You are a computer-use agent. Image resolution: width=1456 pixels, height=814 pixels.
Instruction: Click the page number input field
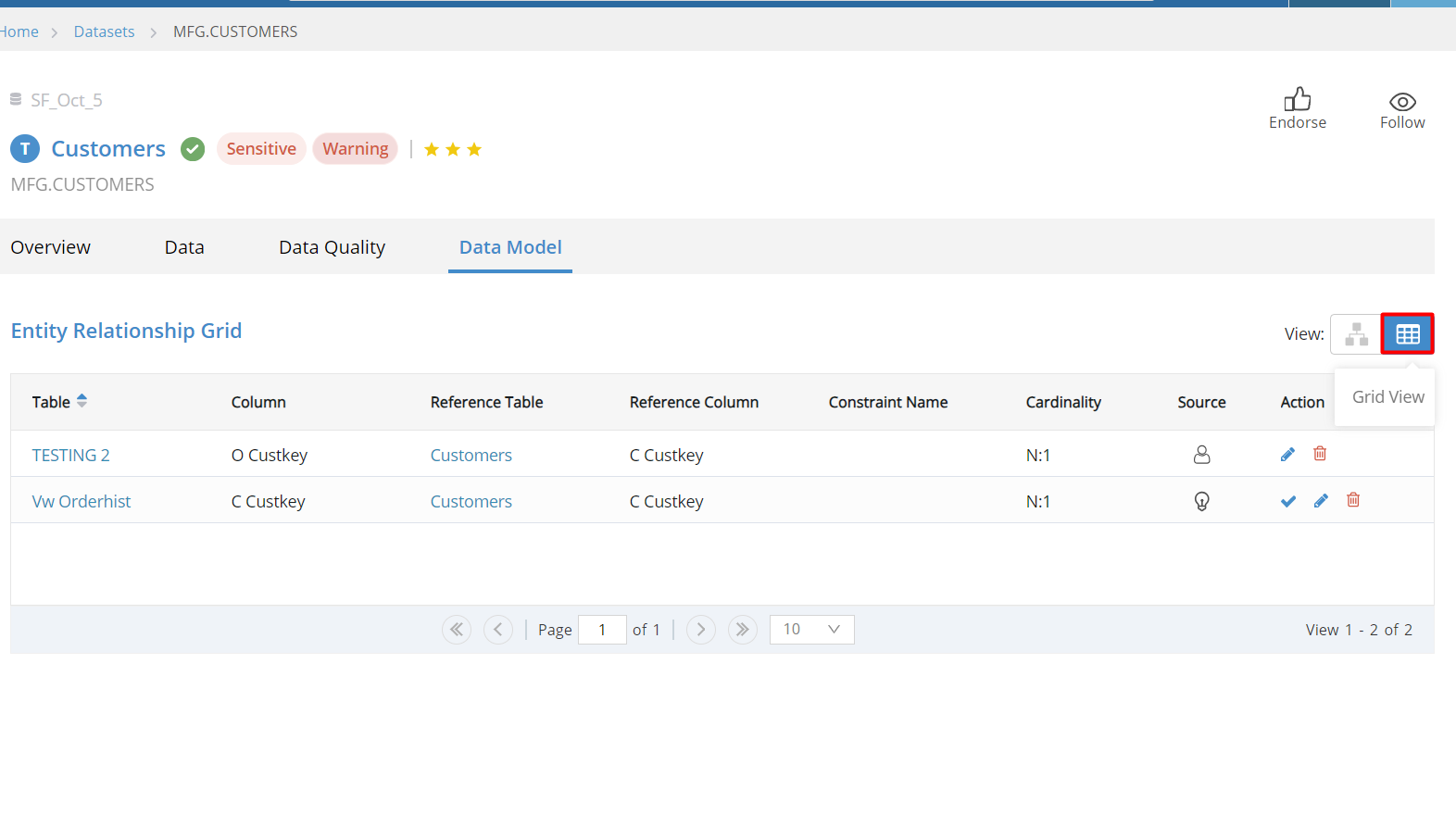coord(602,630)
